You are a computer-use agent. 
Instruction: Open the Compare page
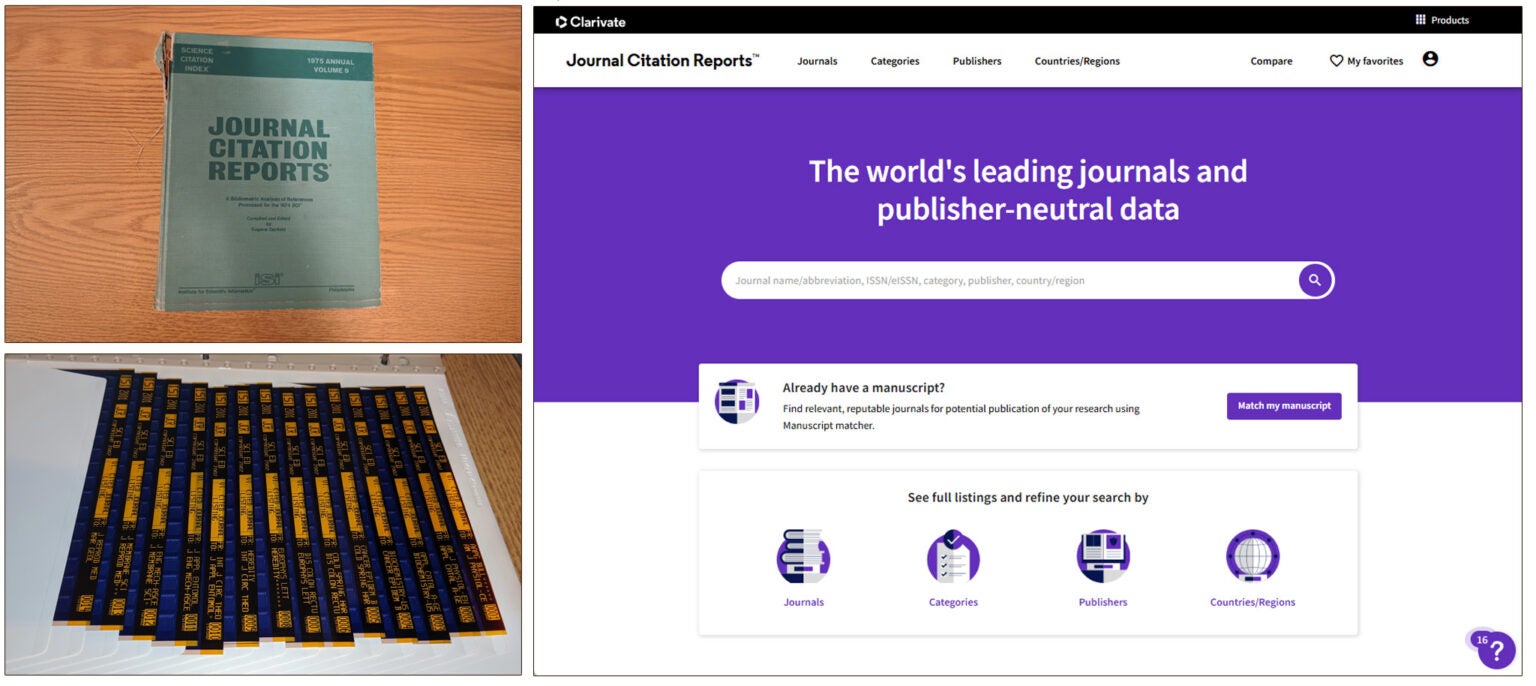point(1270,61)
